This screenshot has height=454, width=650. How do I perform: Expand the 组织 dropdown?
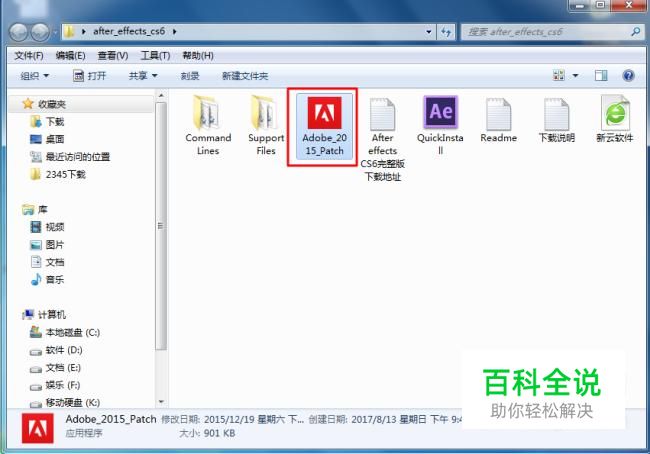35,76
